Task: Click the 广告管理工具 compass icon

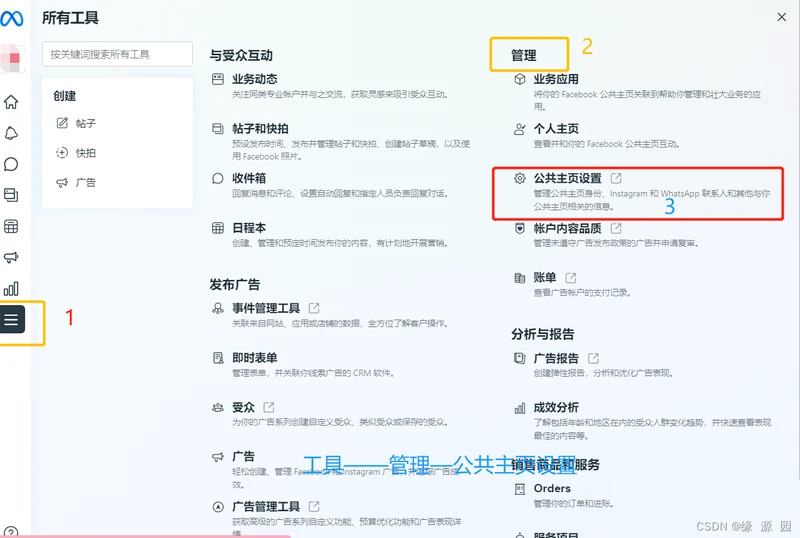Action: point(218,507)
